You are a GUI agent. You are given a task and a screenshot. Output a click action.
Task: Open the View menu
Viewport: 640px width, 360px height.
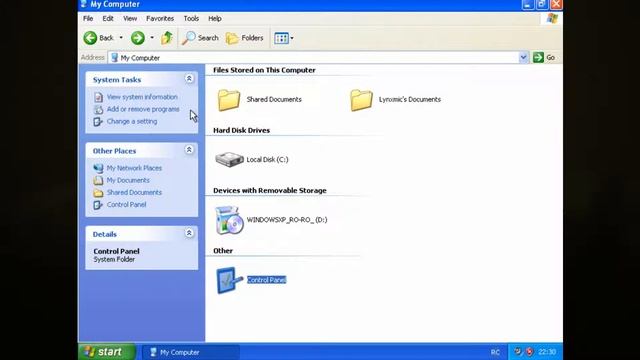(x=130, y=18)
